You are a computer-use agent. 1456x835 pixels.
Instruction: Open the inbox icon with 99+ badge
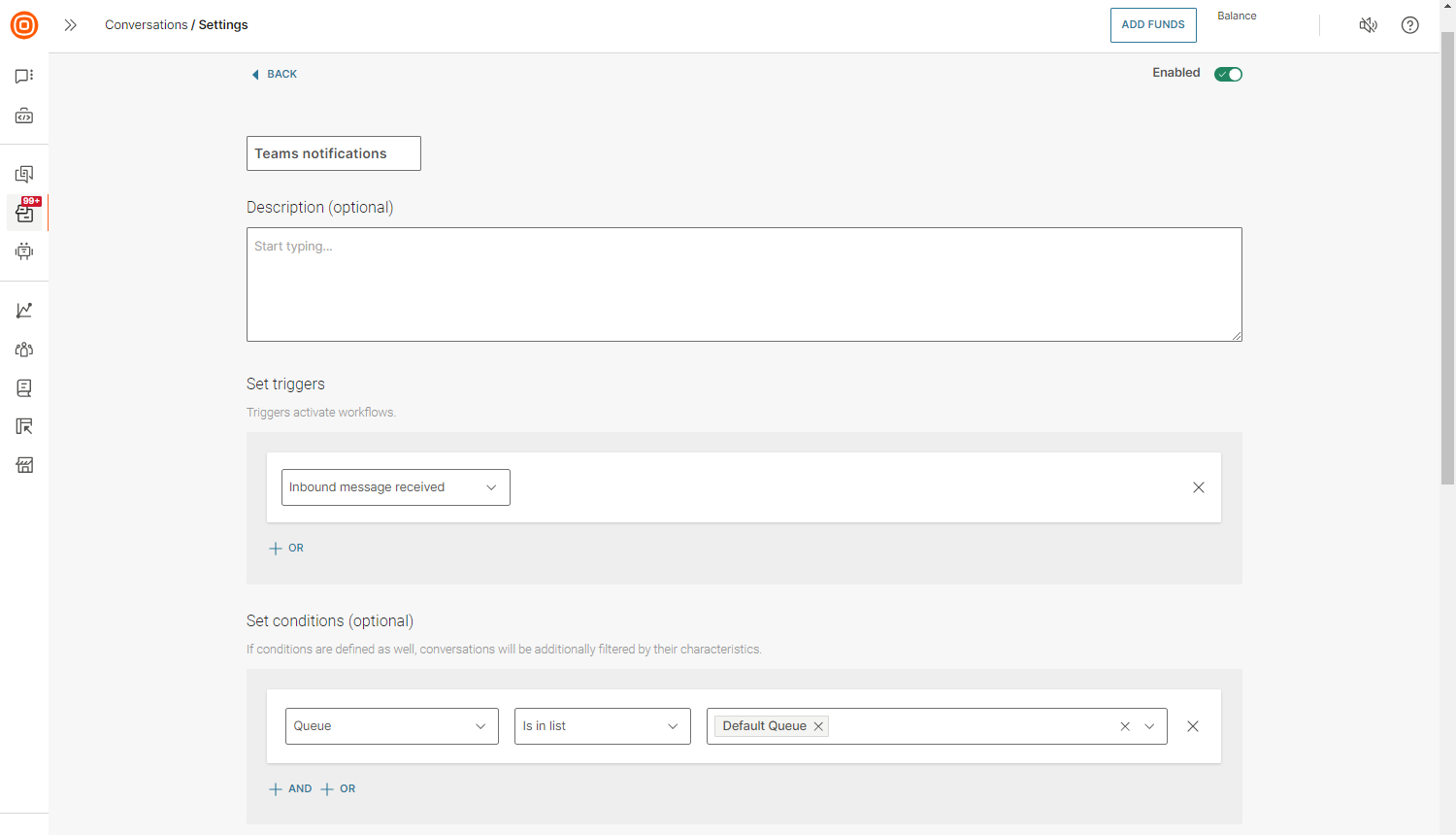[x=23, y=213]
